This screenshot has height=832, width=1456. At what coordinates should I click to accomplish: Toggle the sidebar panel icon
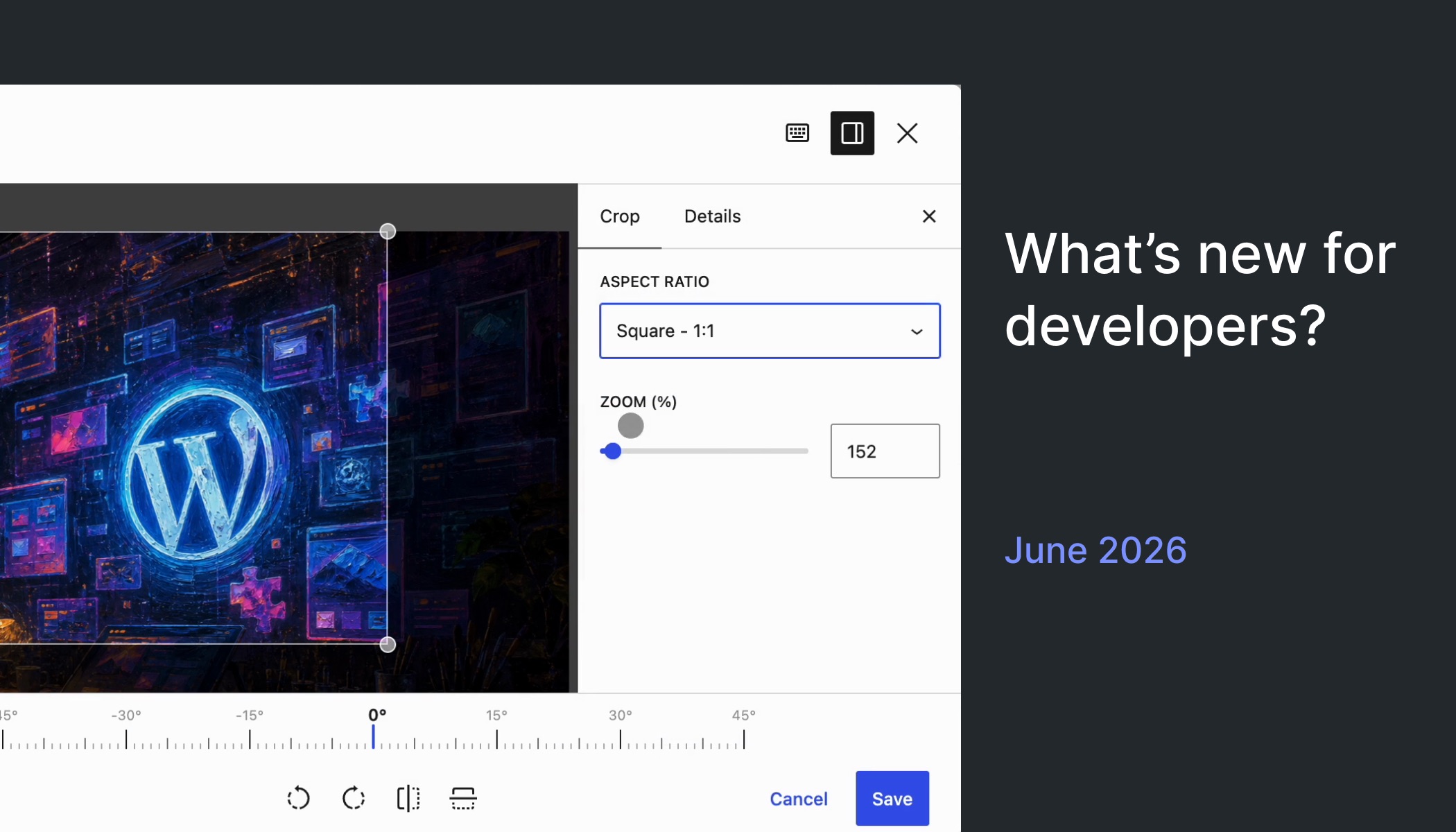click(852, 133)
